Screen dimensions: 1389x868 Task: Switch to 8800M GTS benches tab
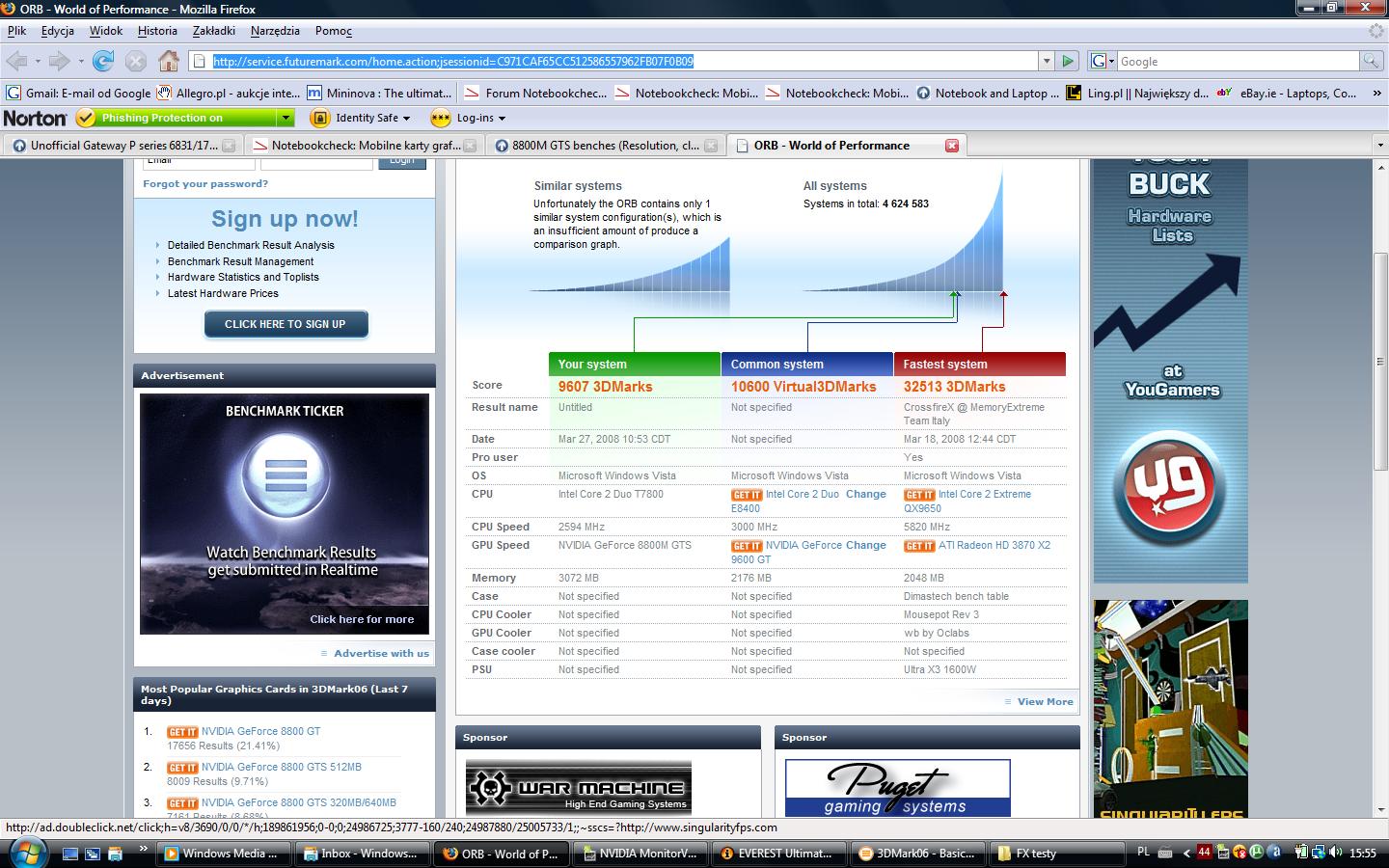coord(605,146)
